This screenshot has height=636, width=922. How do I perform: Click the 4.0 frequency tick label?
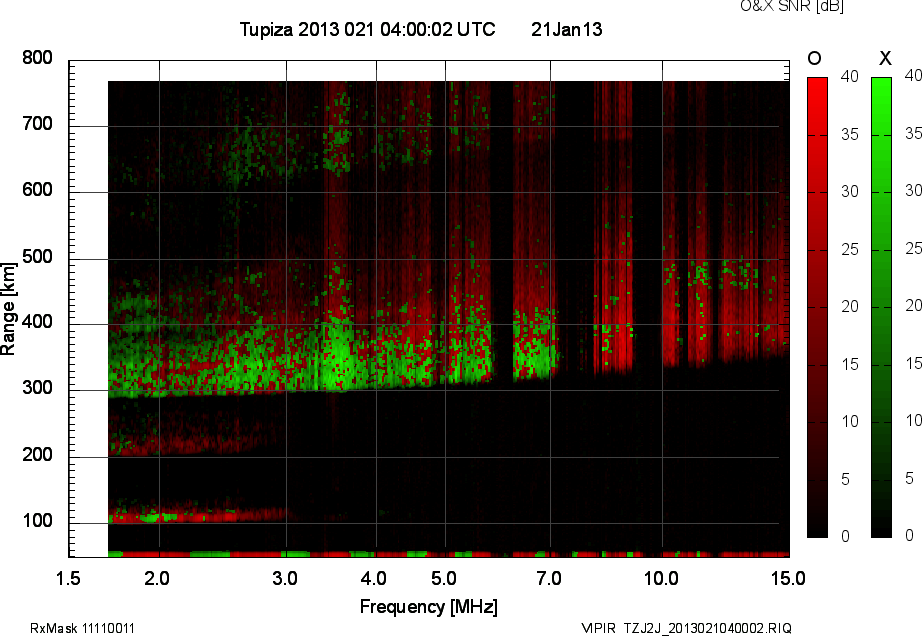coord(373,579)
